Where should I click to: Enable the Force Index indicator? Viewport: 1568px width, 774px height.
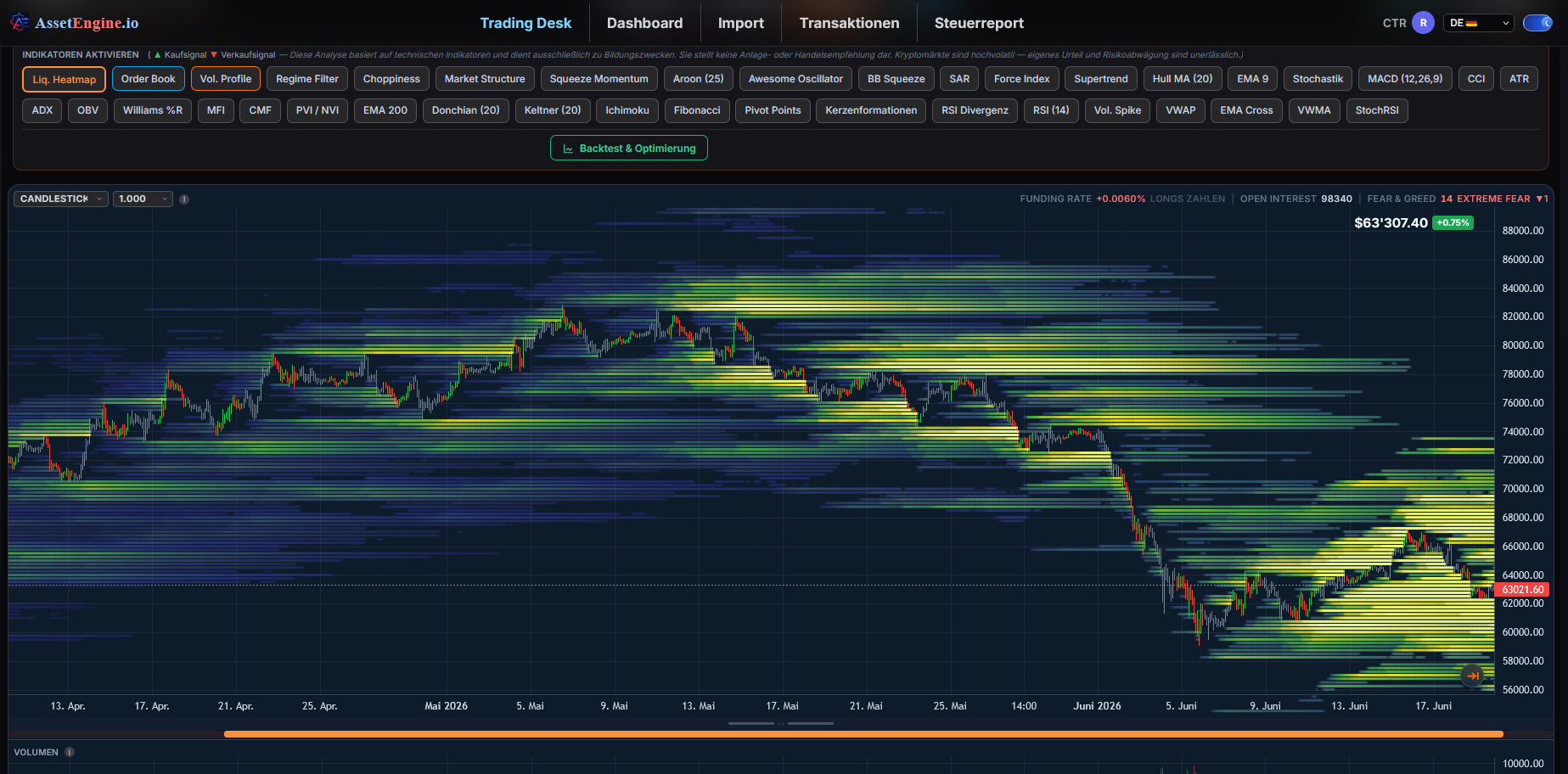(x=1022, y=79)
